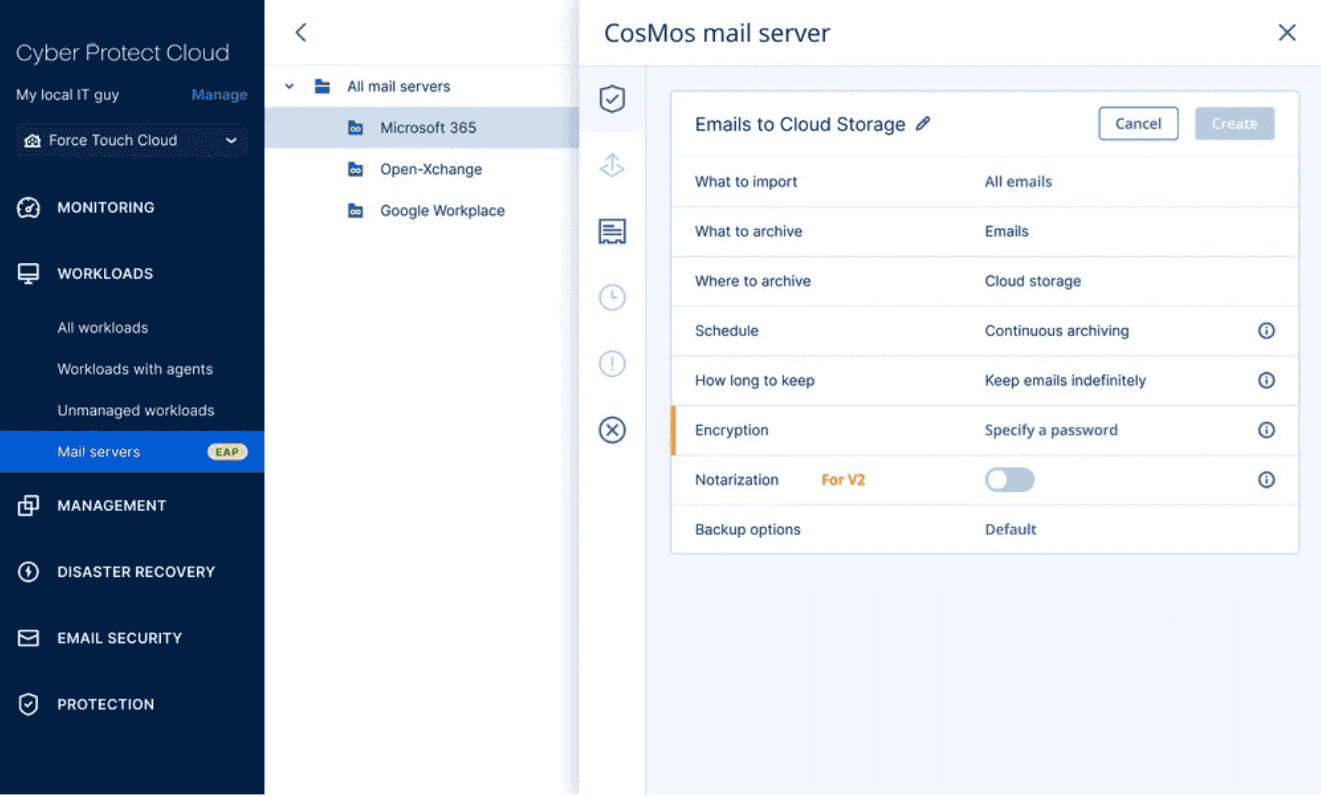1321x797 pixels.
Task: Open the Monitoring gauge icon
Action: [x=29, y=208]
